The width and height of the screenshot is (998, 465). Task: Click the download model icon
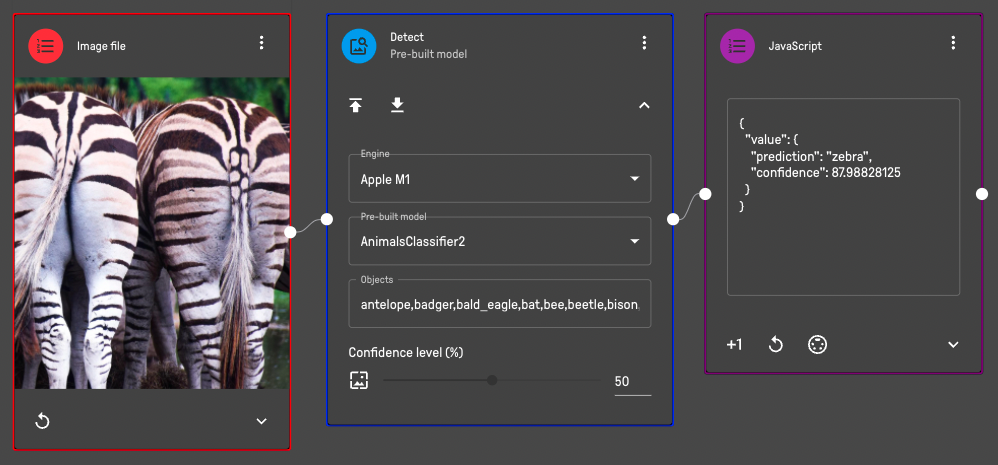(397, 105)
